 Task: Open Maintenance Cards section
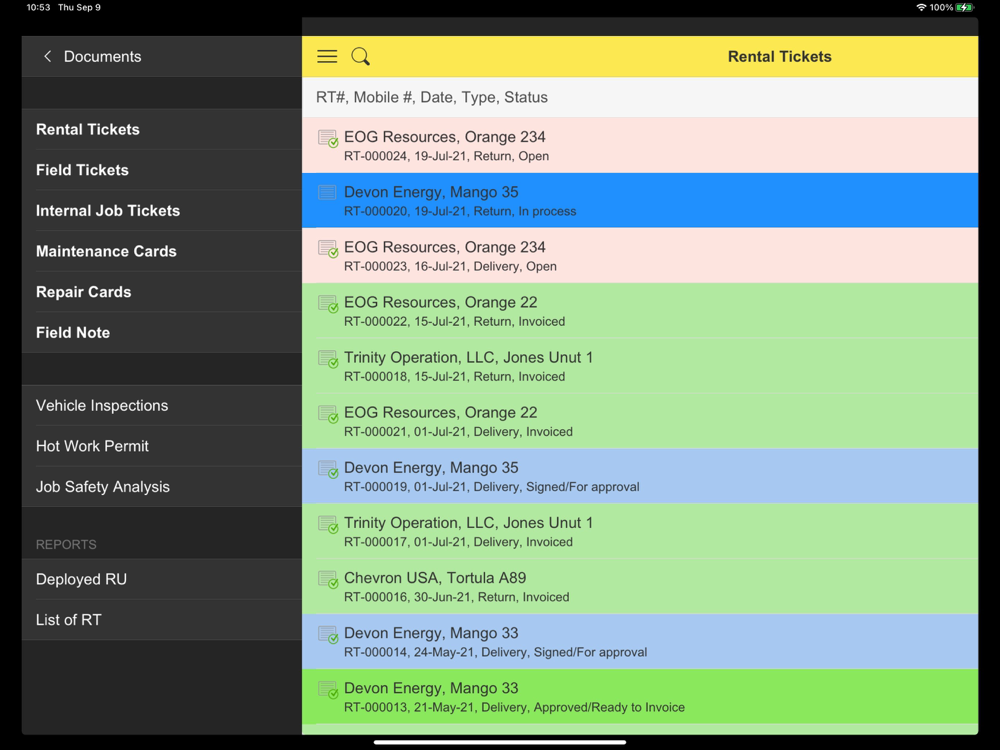[x=162, y=251]
